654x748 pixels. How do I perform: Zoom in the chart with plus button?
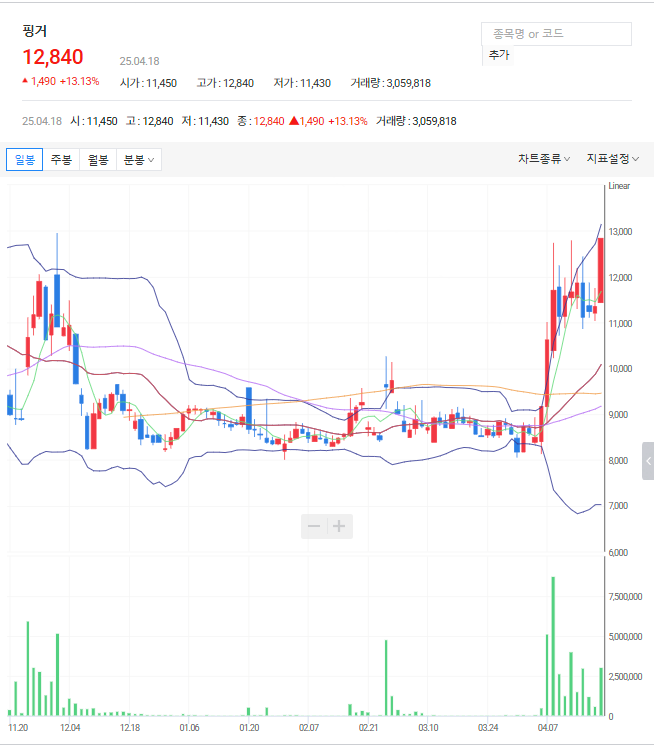339,526
